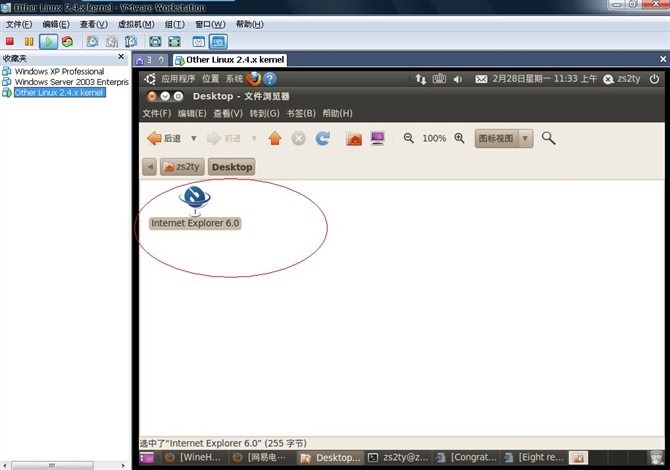Click the VMware green power on button
The width and height of the screenshot is (670, 470).
pyautogui.click(x=48, y=41)
